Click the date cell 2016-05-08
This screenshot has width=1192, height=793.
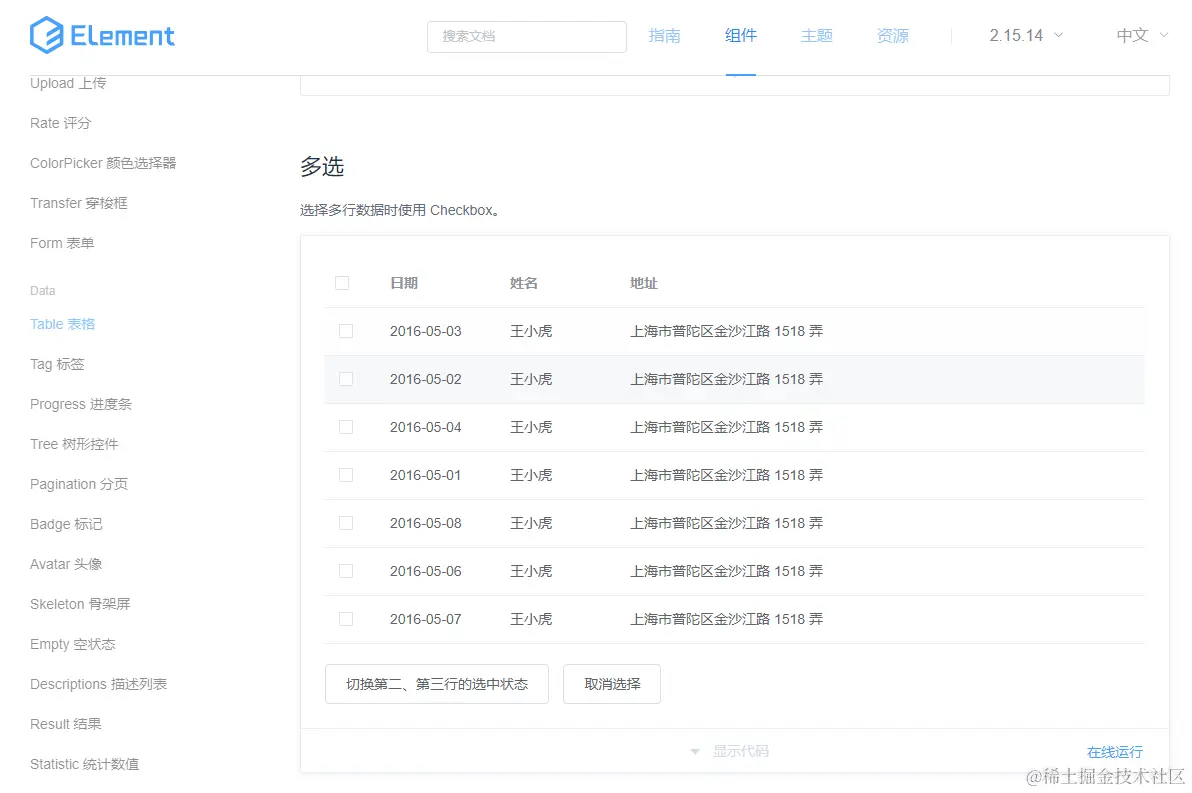point(426,522)
